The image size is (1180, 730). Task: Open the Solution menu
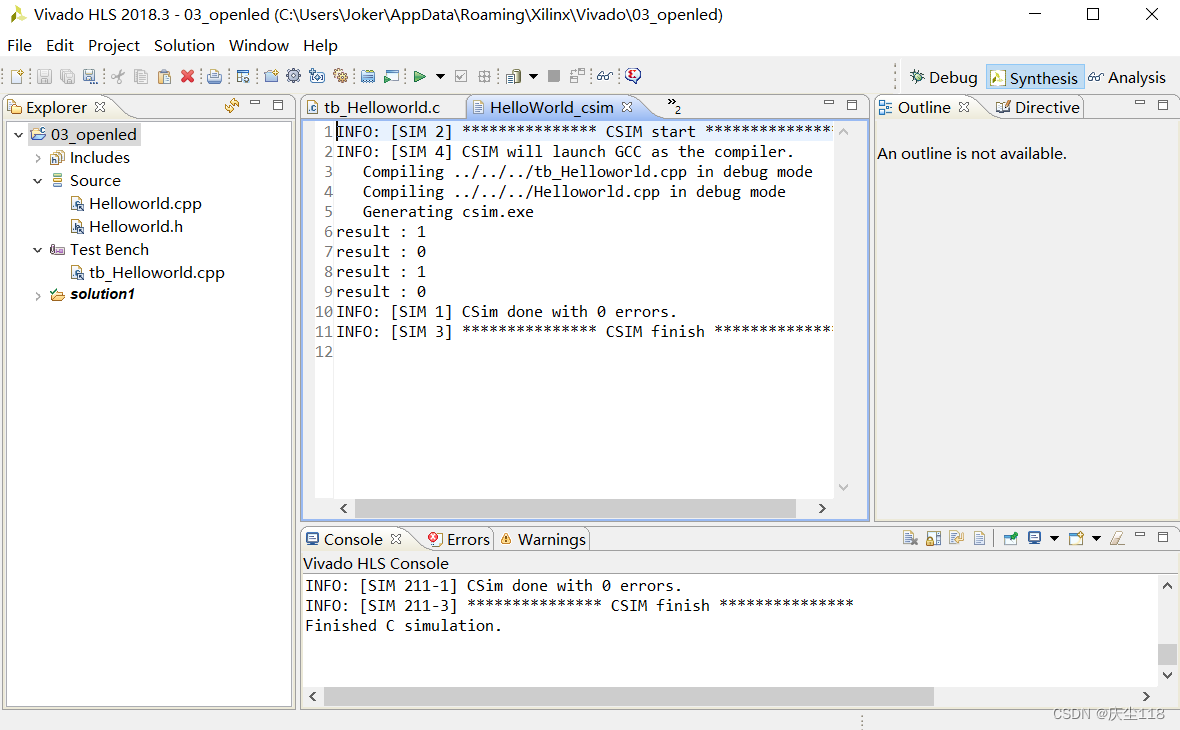pos(184,45)
